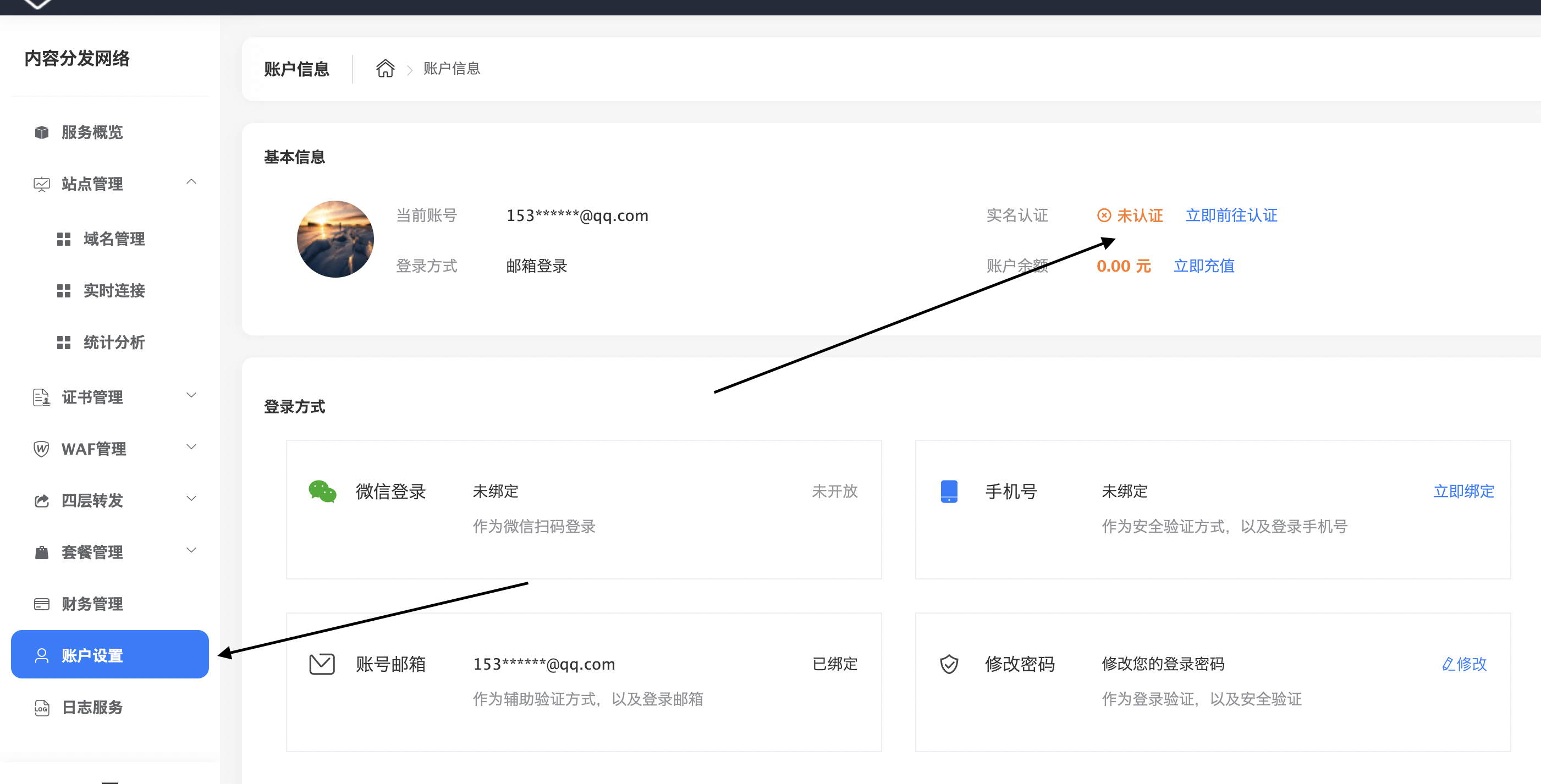Image resolution: width=1541 pixels, height=784 pixels.
Task: Open 实时连接 submenu item
Action: tap(109, 291)
